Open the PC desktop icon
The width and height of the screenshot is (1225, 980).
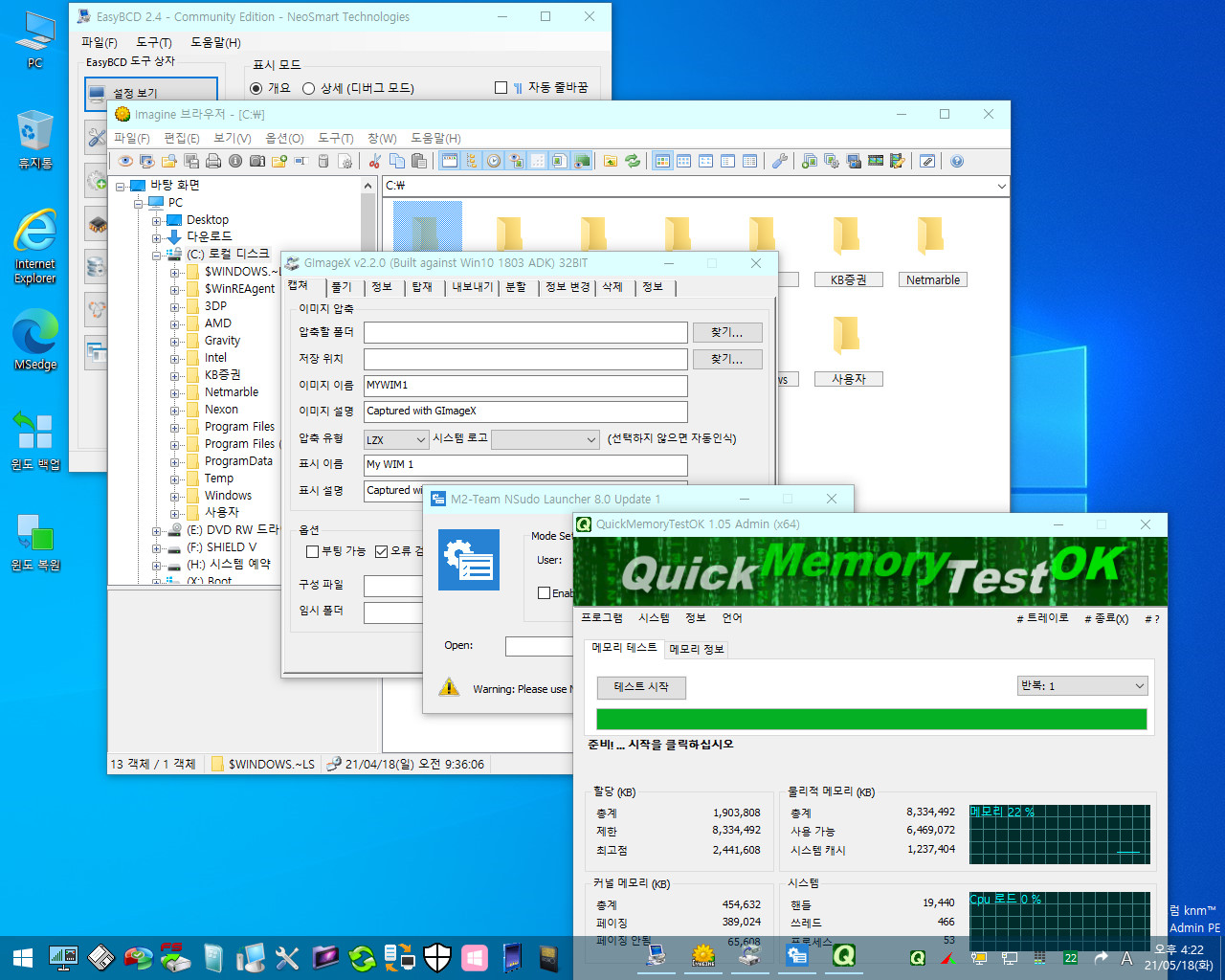[x=34, y=40]
